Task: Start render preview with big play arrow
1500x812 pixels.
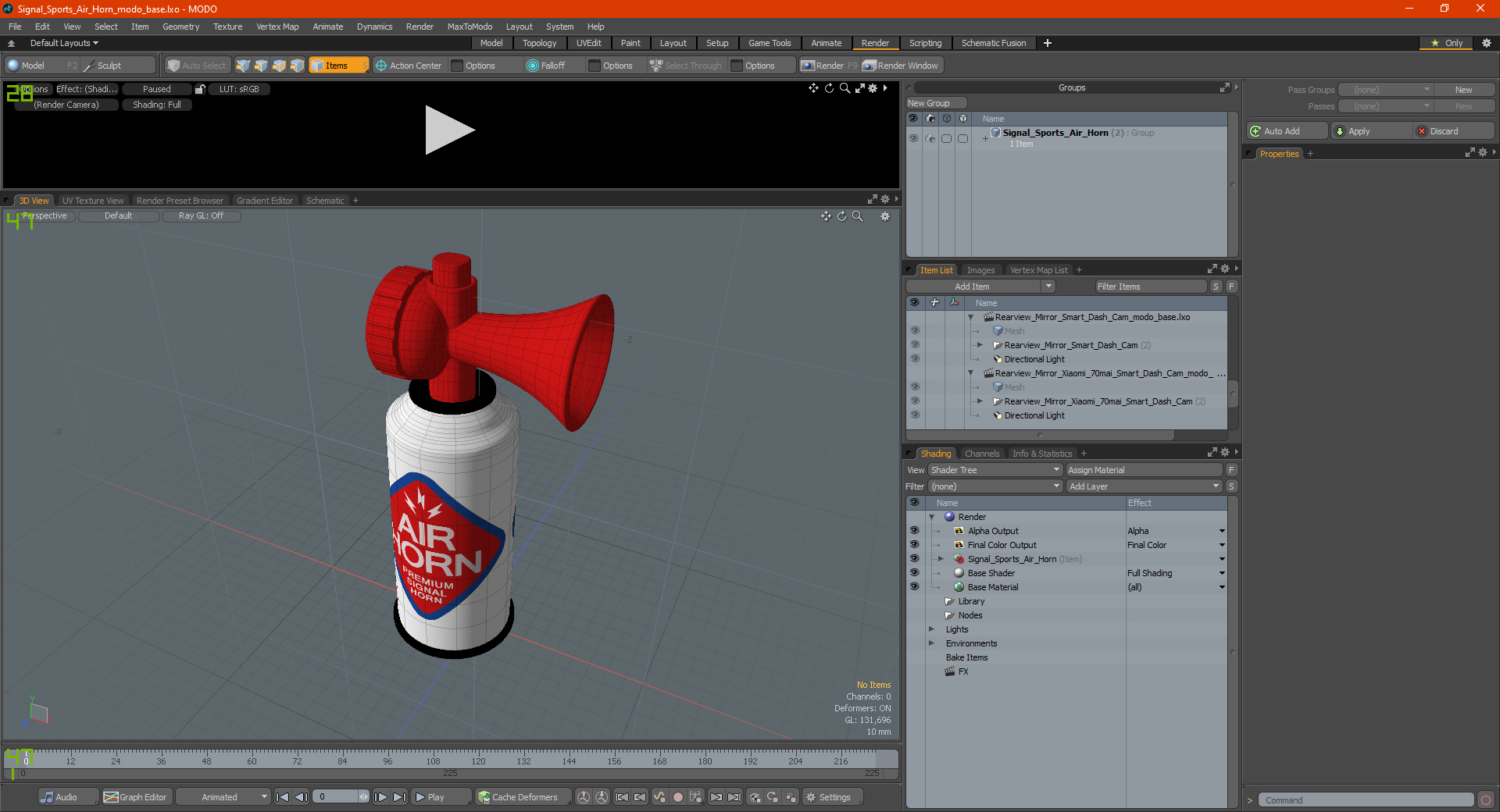Action: pos(449,130)
